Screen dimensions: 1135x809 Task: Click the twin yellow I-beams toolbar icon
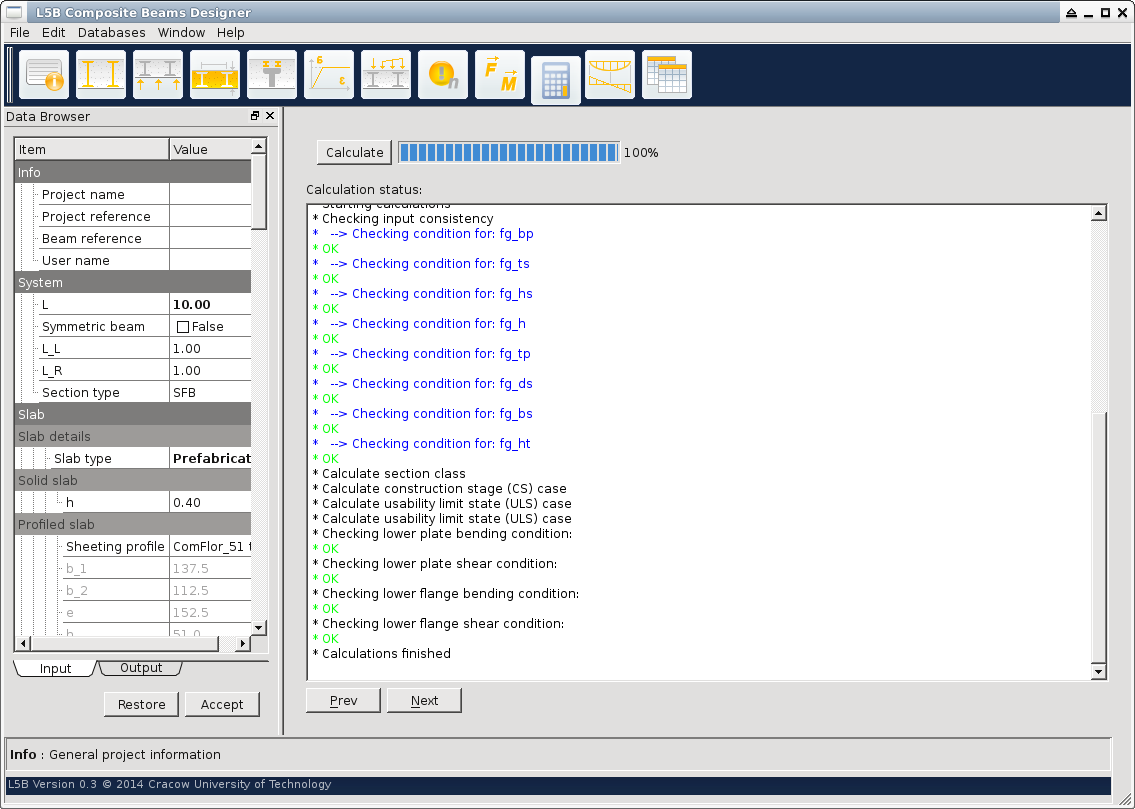click(x=101, y=75)
